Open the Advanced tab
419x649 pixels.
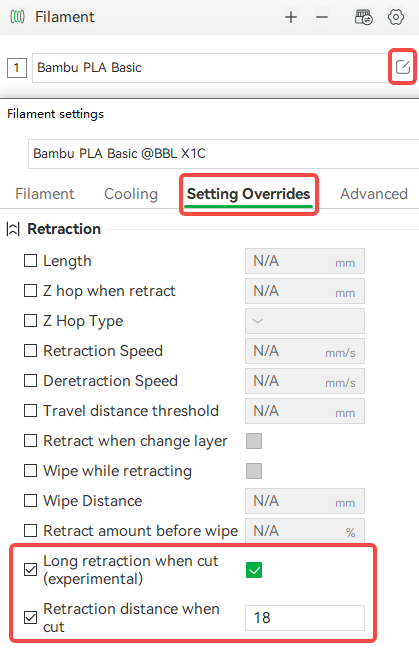pos(374,194)
